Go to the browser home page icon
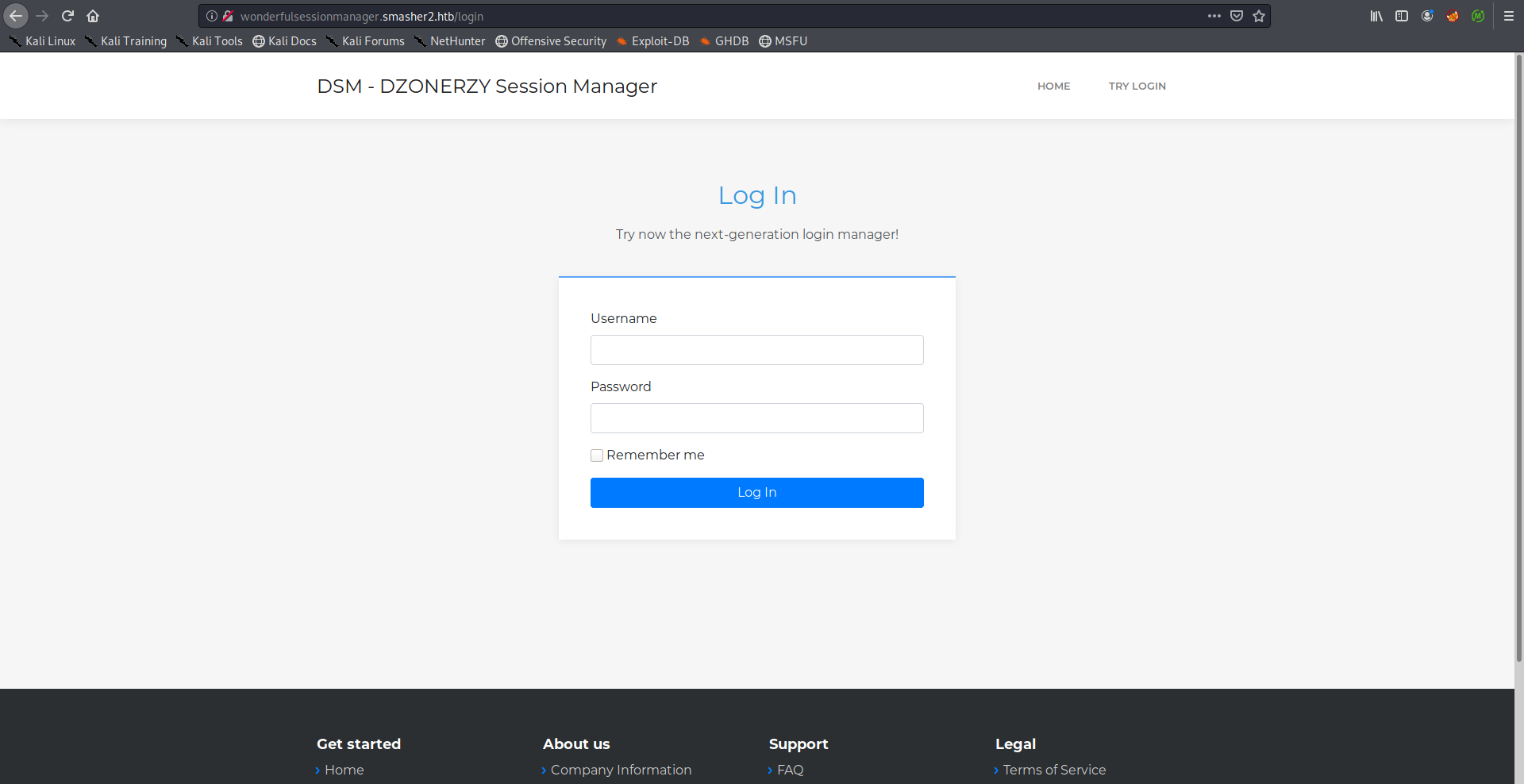This screenshot has height=784, width=1524. (93, 16)
